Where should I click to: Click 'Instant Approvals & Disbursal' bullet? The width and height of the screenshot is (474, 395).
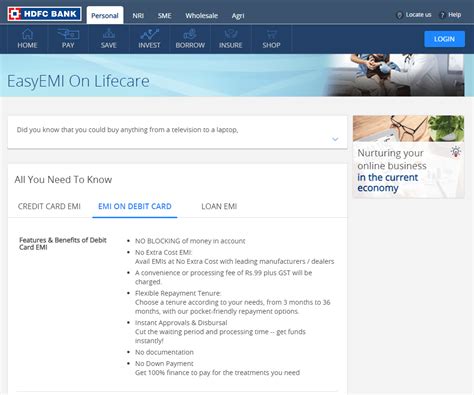[x=181, y=323]
